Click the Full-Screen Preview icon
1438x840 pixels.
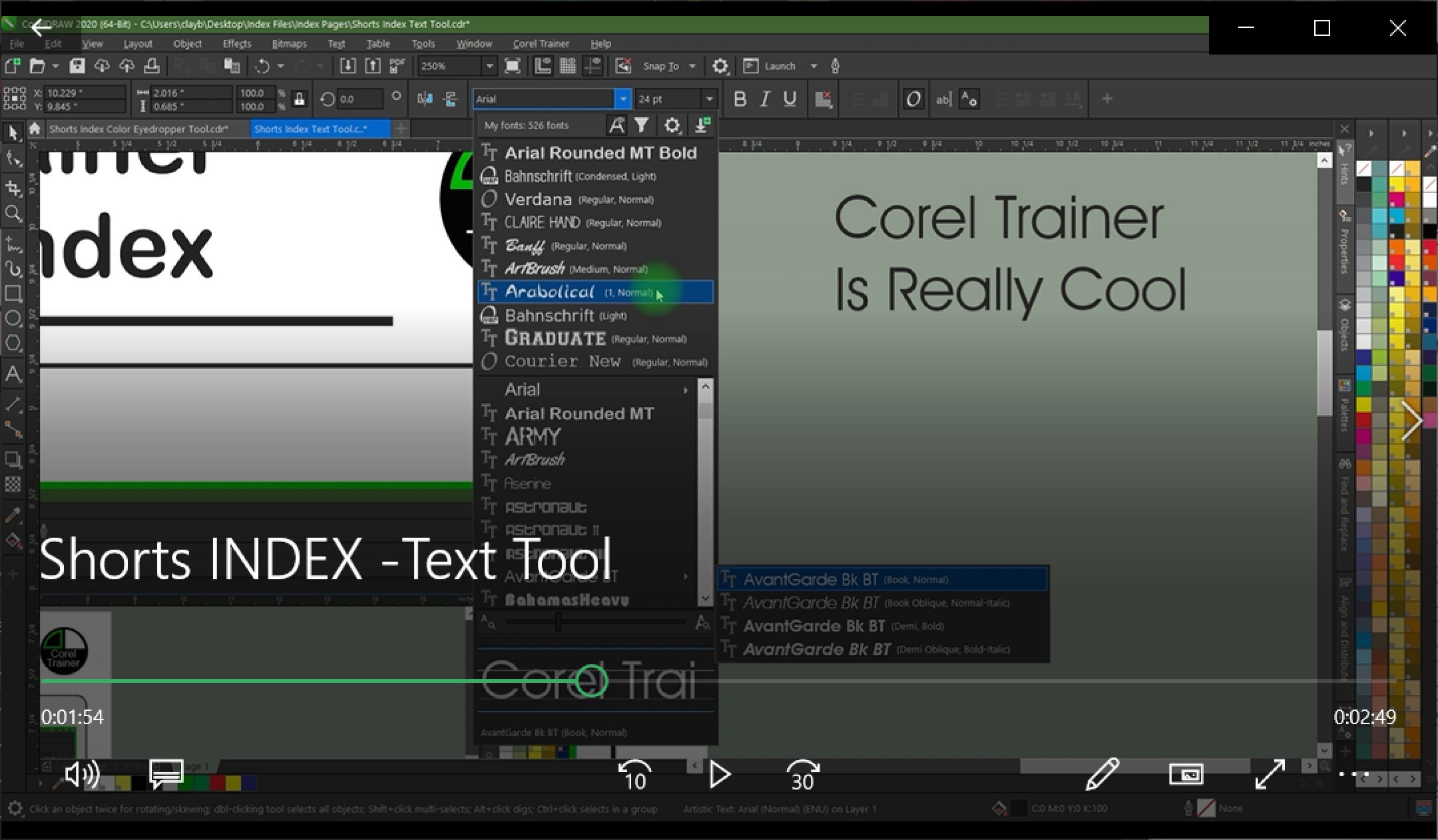512,66
